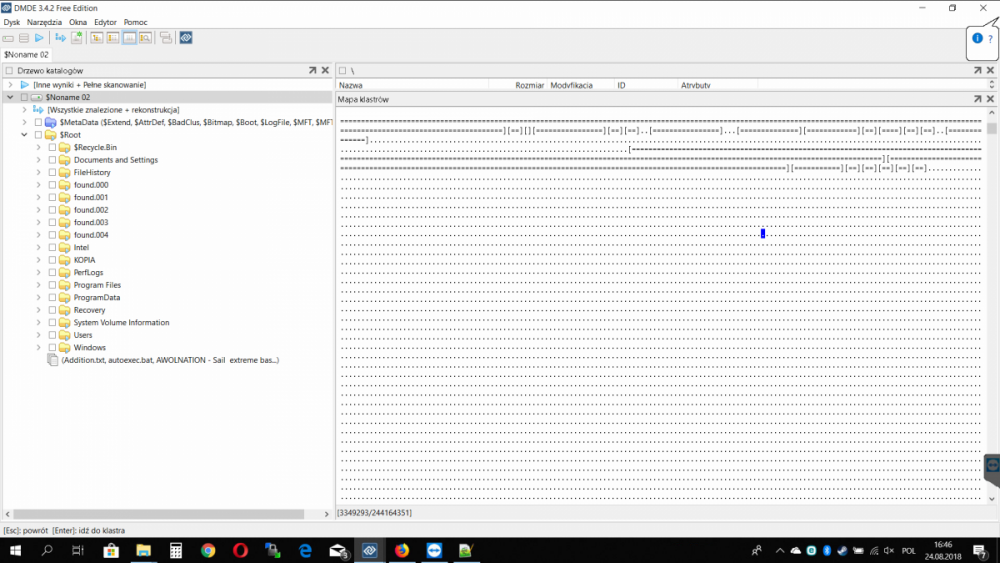This screenshot has height=563, width=1000.
Task: Toggle the checkbox for the Users folder
Action: (52, 335)
